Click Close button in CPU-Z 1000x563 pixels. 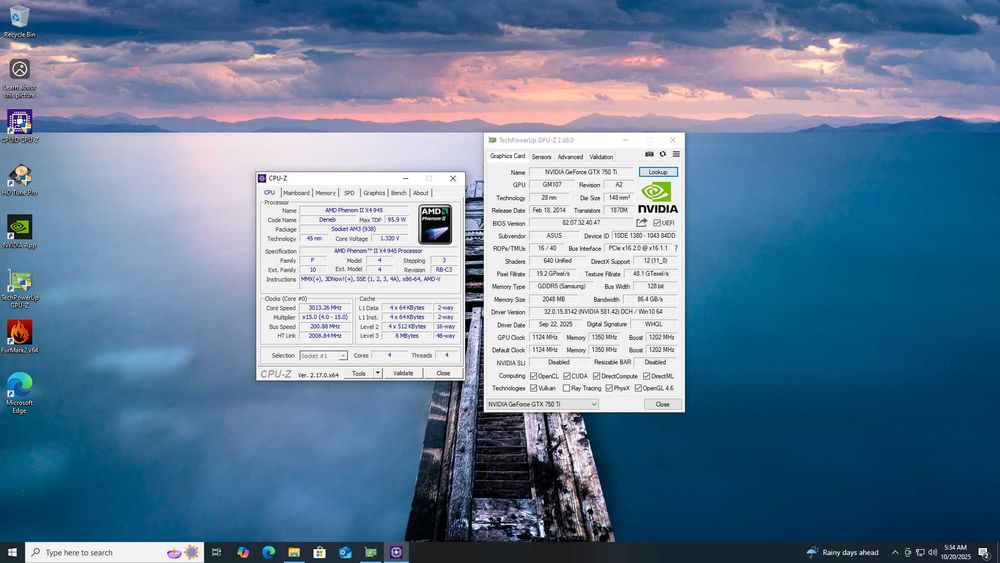(443, 373)
